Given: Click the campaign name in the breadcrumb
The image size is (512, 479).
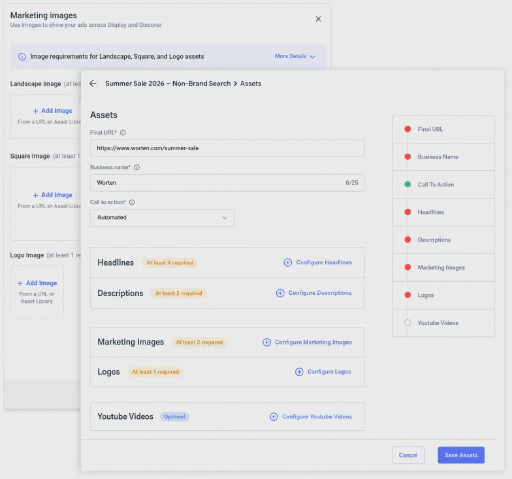Looking at the screenshot, I should [x=168, y=84].
